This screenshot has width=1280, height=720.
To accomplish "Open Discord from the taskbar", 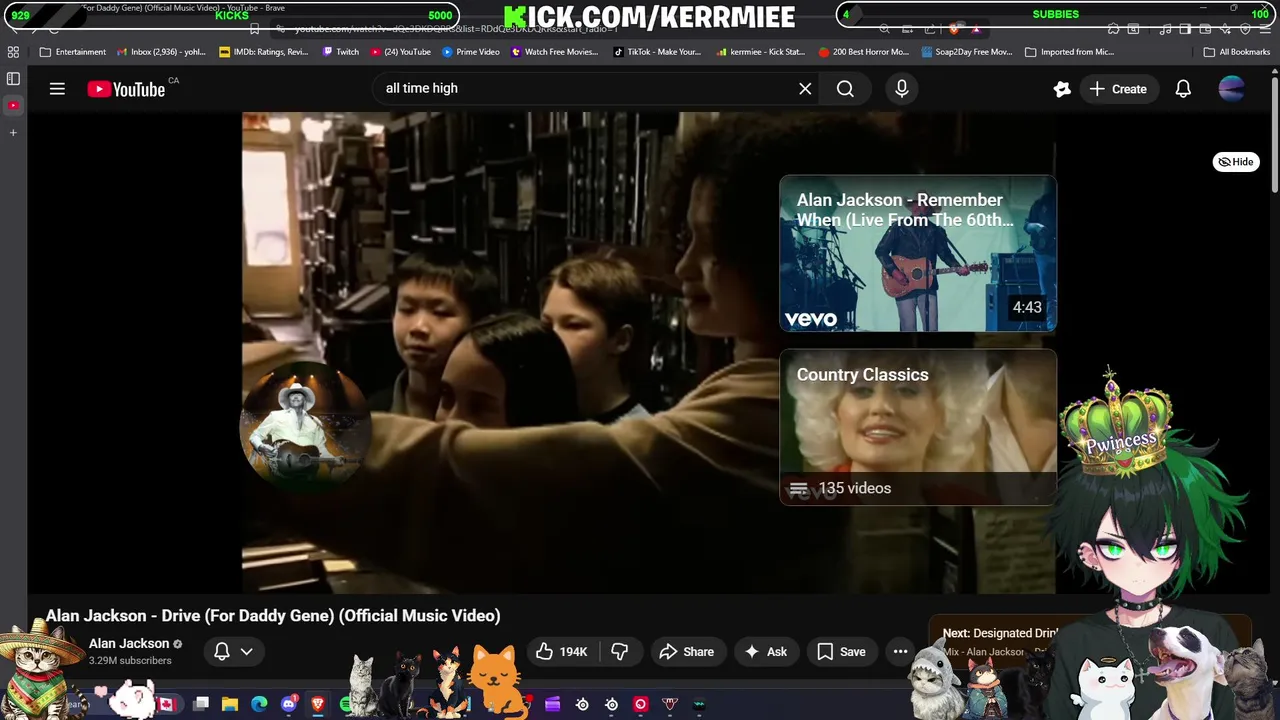I will 289,704.
